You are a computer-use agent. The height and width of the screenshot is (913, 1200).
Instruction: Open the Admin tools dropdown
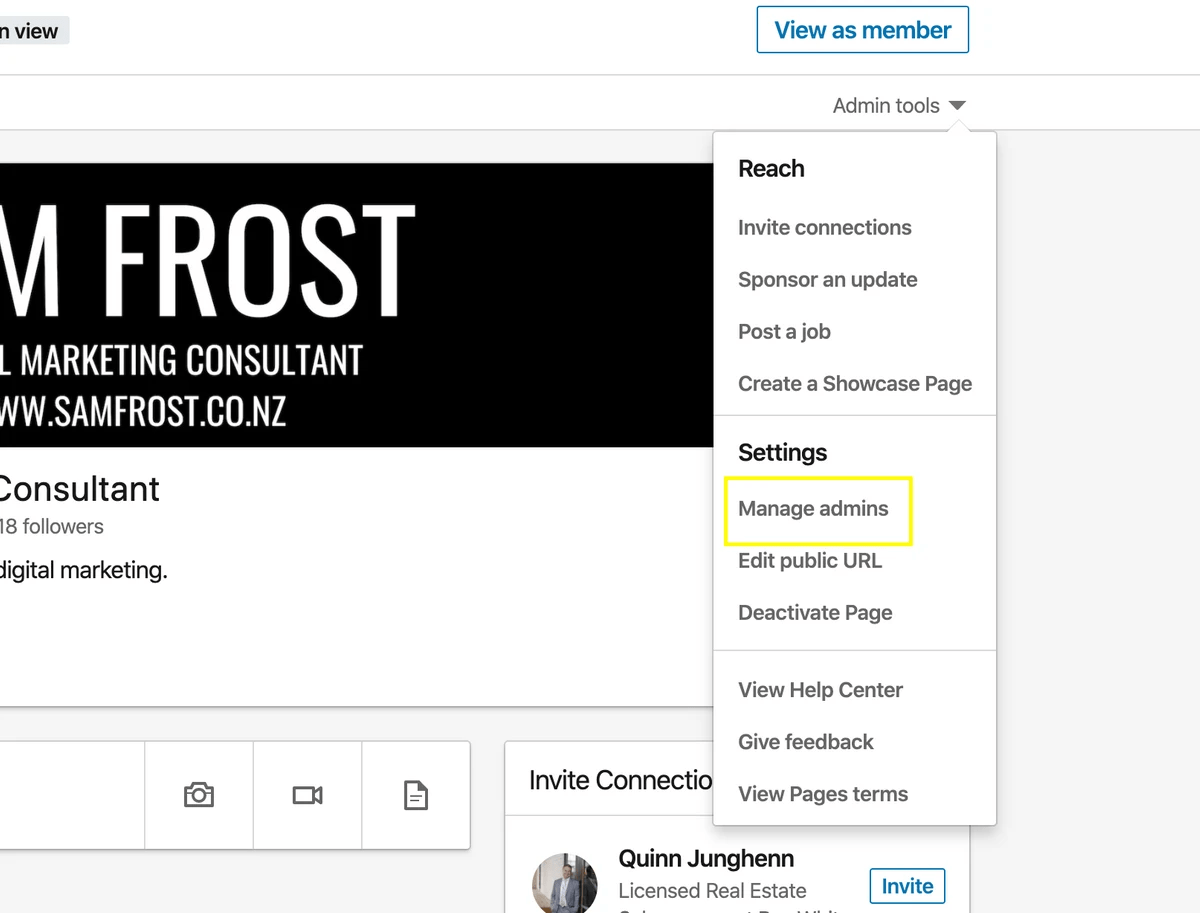tap(899, 105)
